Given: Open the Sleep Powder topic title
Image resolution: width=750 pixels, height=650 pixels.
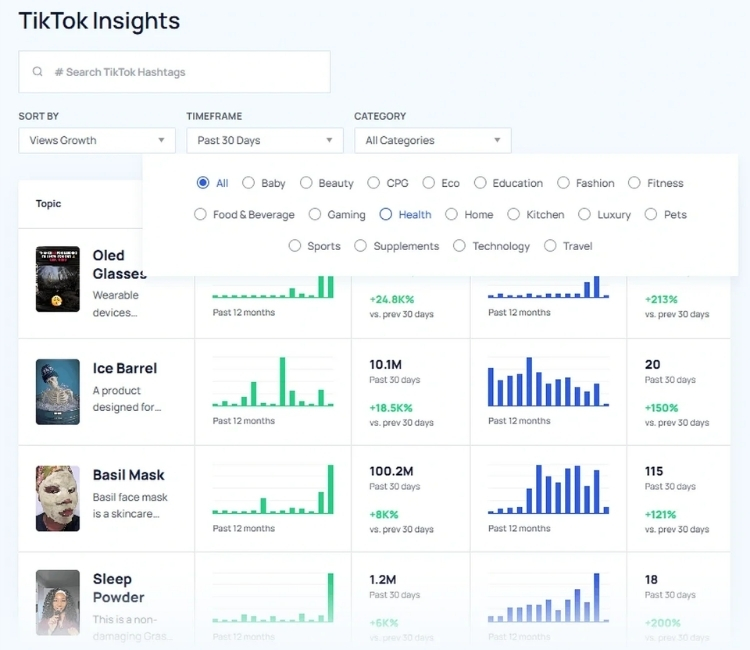Looking at the screenshot, I should pyautogui.click(x=119, y=588).
